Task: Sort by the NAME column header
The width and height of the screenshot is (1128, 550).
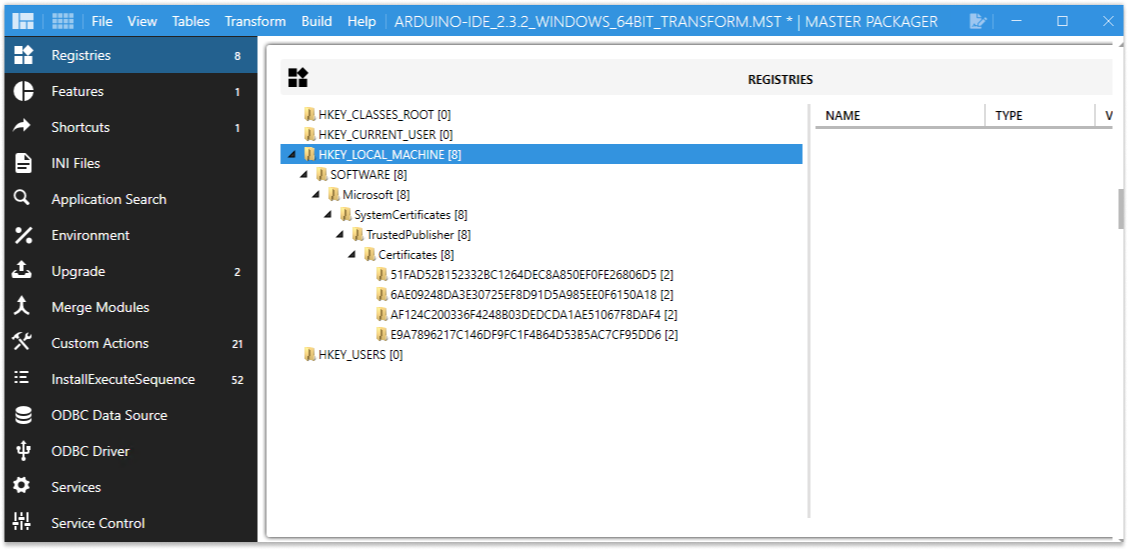Action: click(x=899, y=115)
